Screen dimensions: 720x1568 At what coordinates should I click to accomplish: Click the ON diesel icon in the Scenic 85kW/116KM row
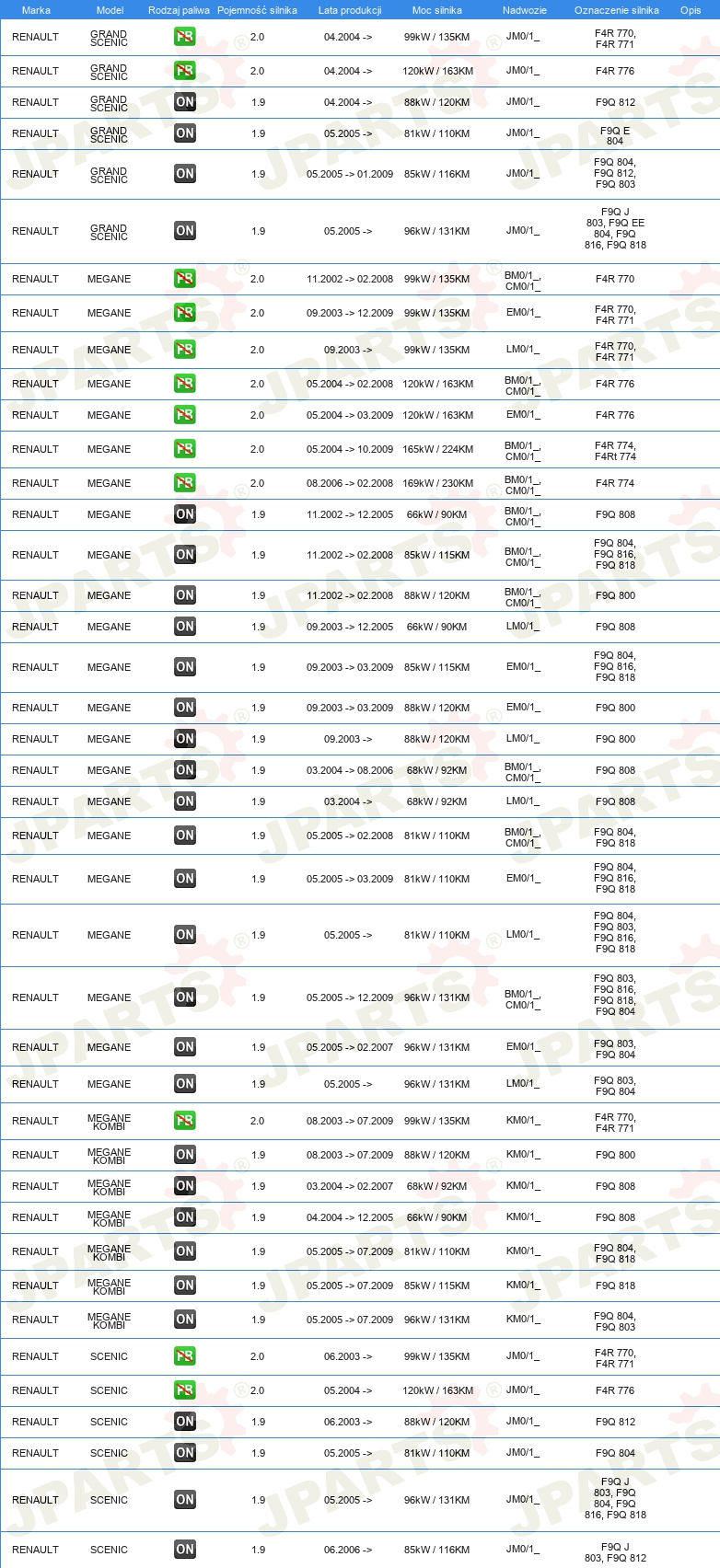click(x=185, y=1550)
